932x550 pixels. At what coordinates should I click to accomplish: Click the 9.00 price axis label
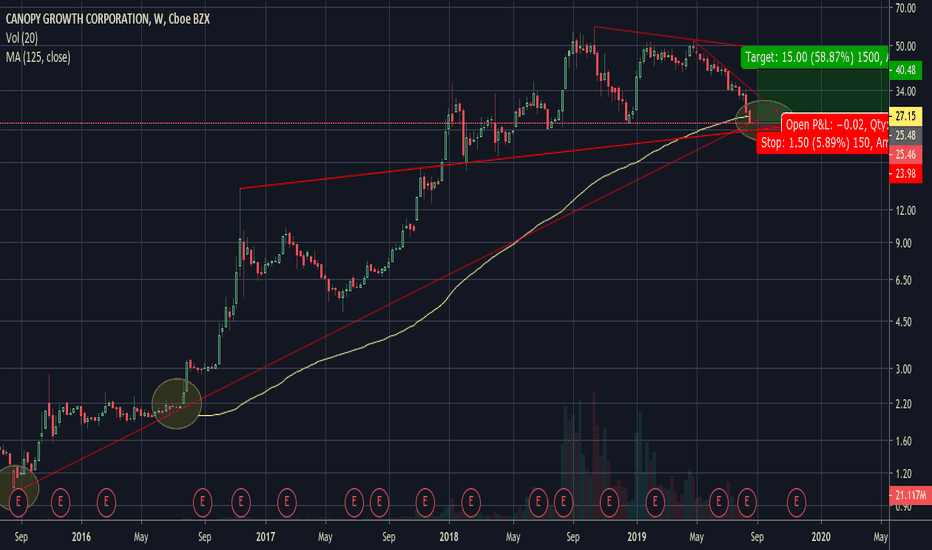pos(903,243)
